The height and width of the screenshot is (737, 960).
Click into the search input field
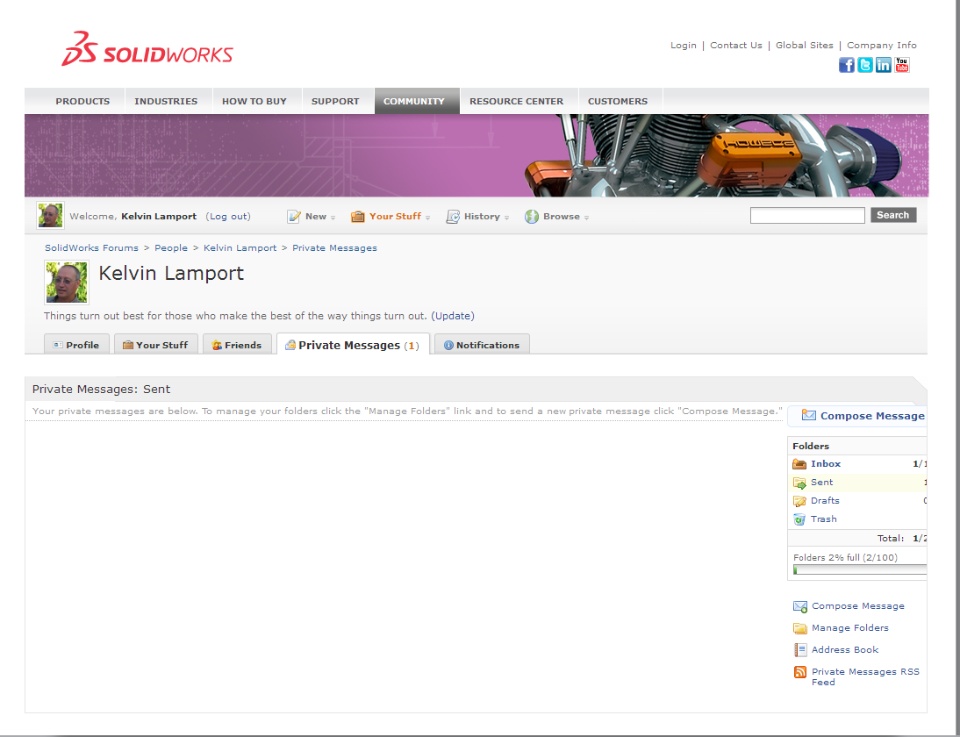tap(807, 215)
